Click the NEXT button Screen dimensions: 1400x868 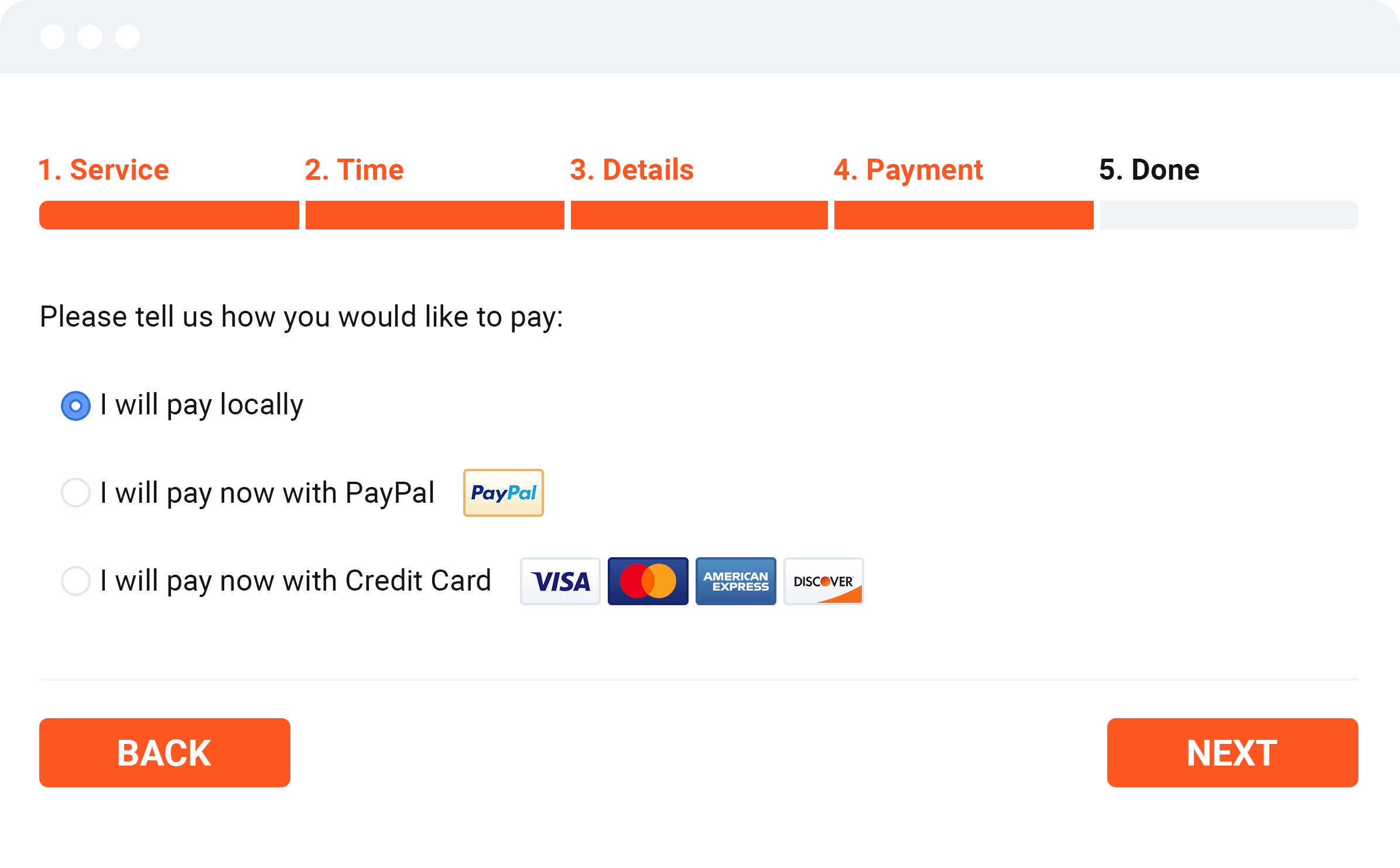[x=1233, y=753]
